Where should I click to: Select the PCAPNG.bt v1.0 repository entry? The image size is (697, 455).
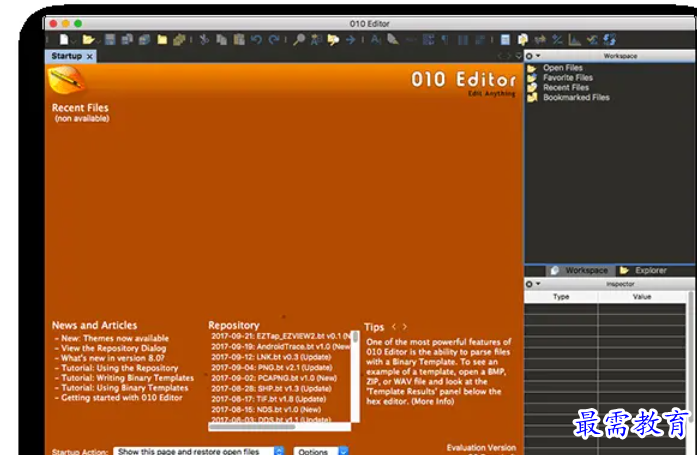pos(274,378)
